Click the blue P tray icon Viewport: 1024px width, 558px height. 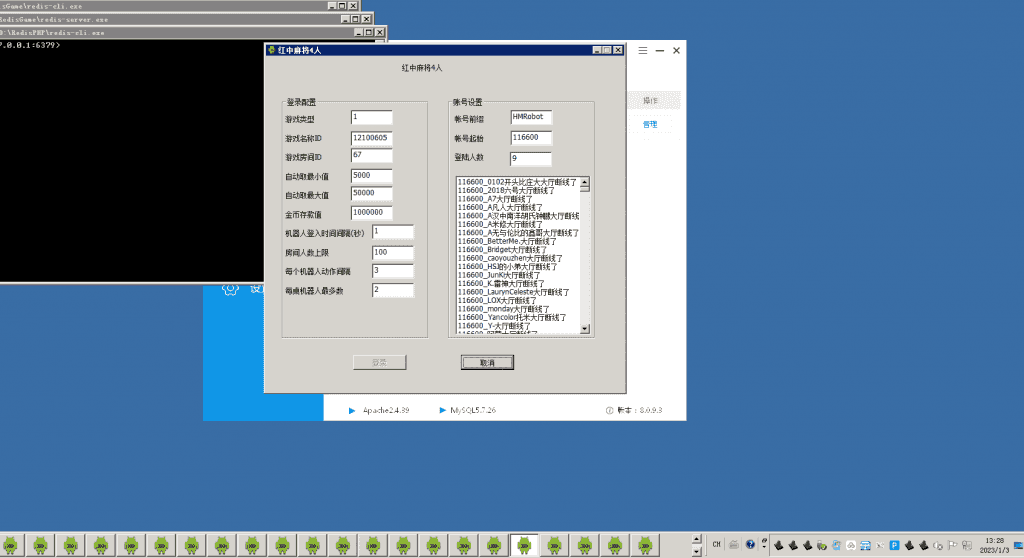[894, 545]
